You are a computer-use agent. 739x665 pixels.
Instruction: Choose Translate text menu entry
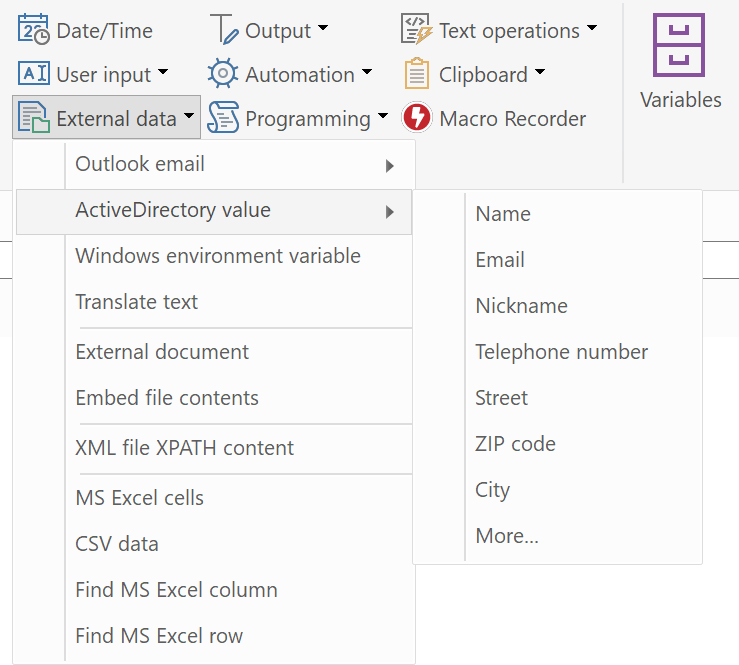click(214, 302)
